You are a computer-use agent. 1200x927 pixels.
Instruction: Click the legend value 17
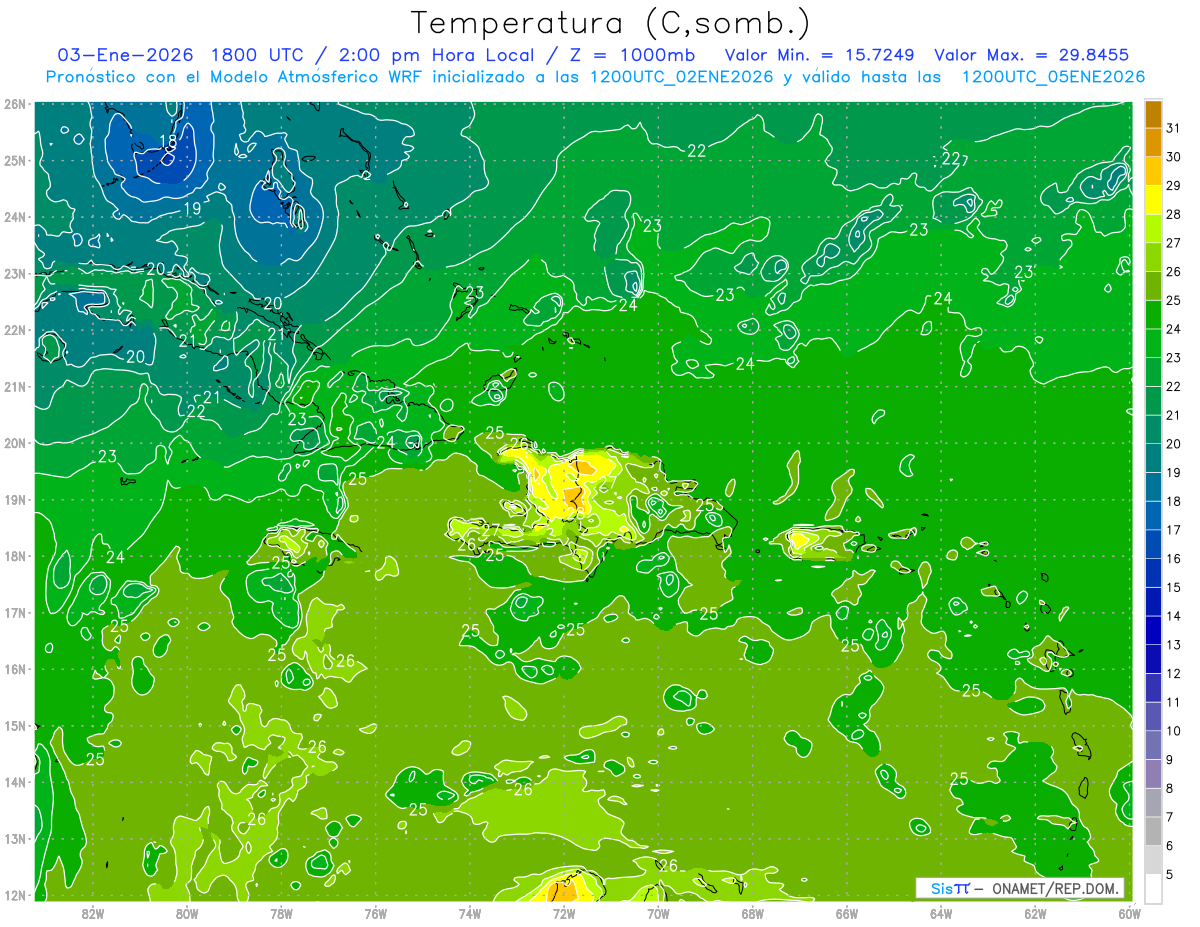point(1173,530)
